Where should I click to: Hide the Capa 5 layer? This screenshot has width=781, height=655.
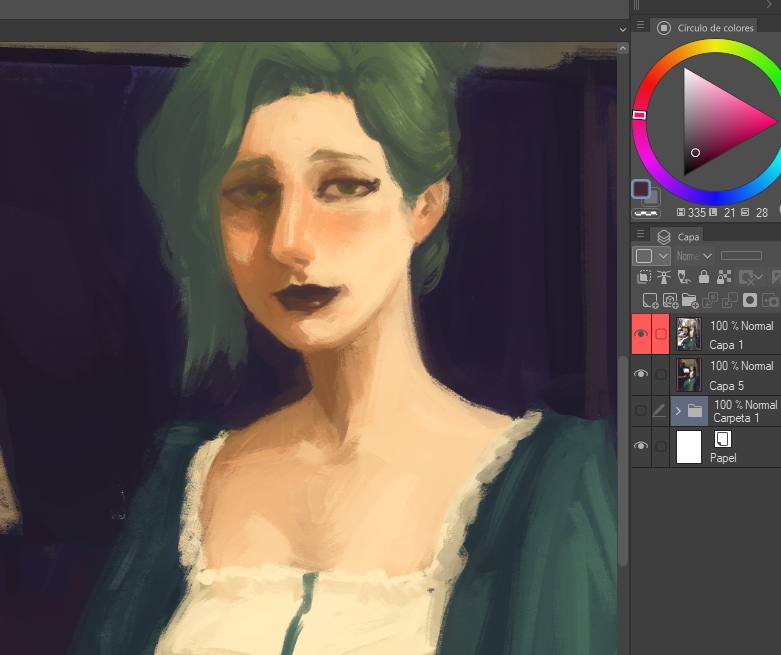641,374
